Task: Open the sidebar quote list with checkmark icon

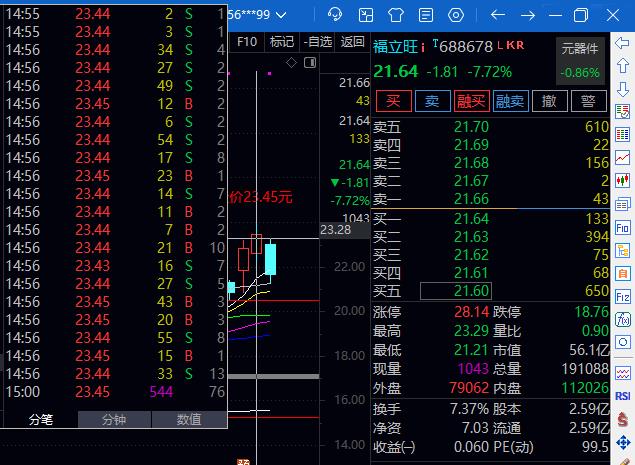Action: (622, 111)
